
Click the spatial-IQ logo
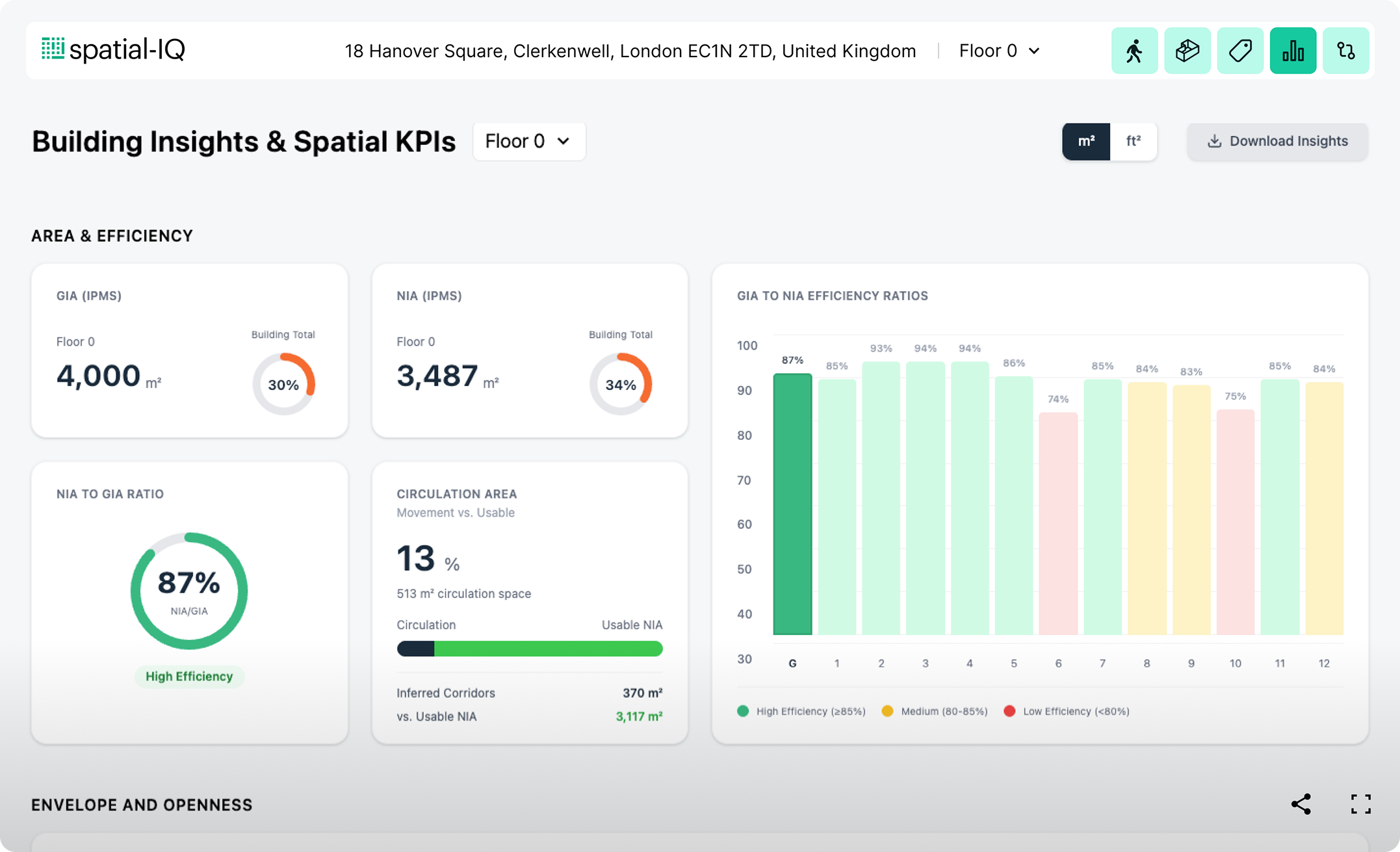click(114, 49)
